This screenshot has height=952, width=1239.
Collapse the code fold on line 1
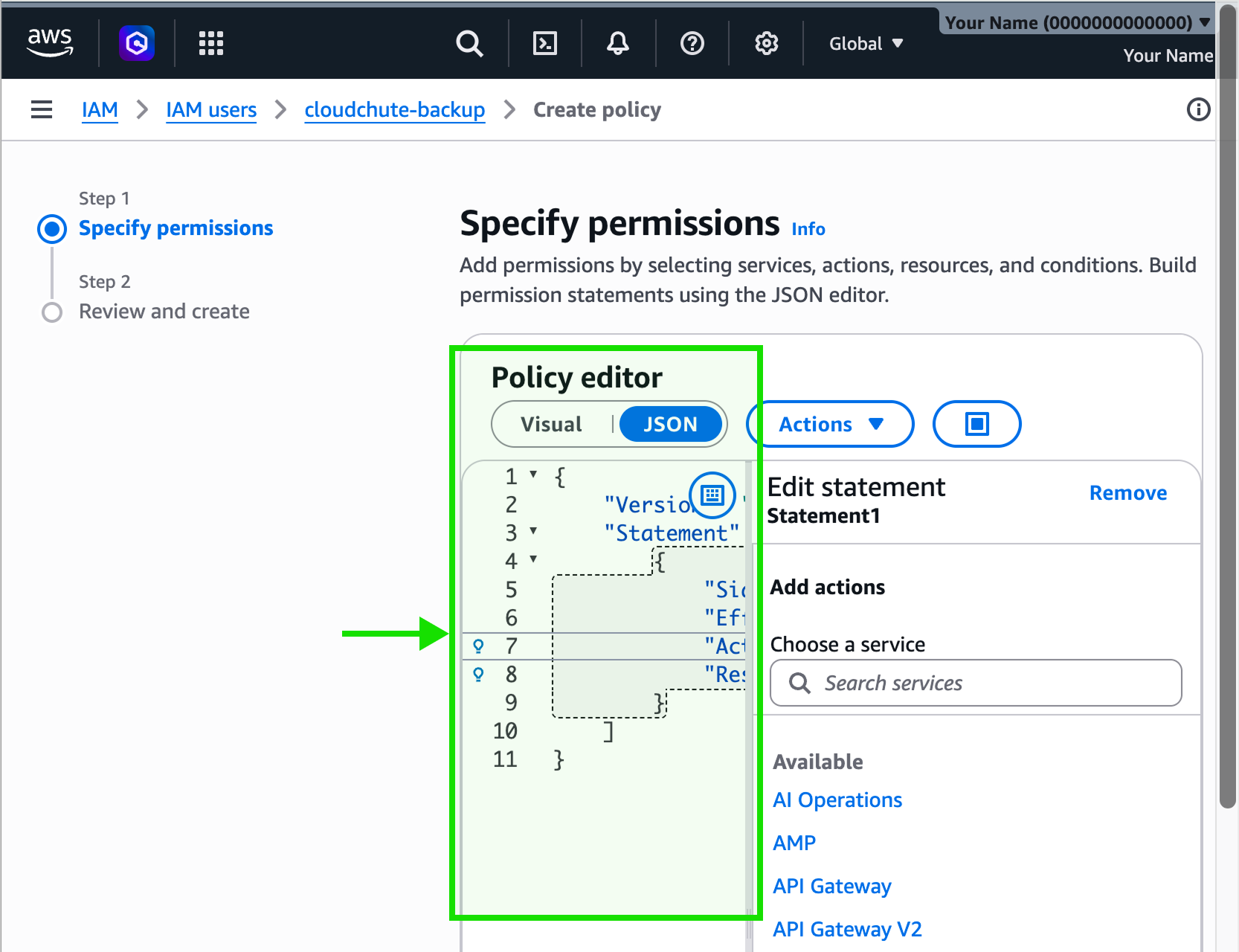click(533, 475)
